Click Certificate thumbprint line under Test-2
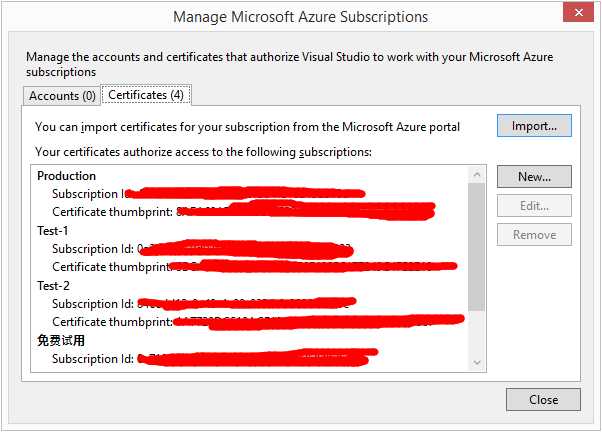The image size is (602, 432). [258, 321]
